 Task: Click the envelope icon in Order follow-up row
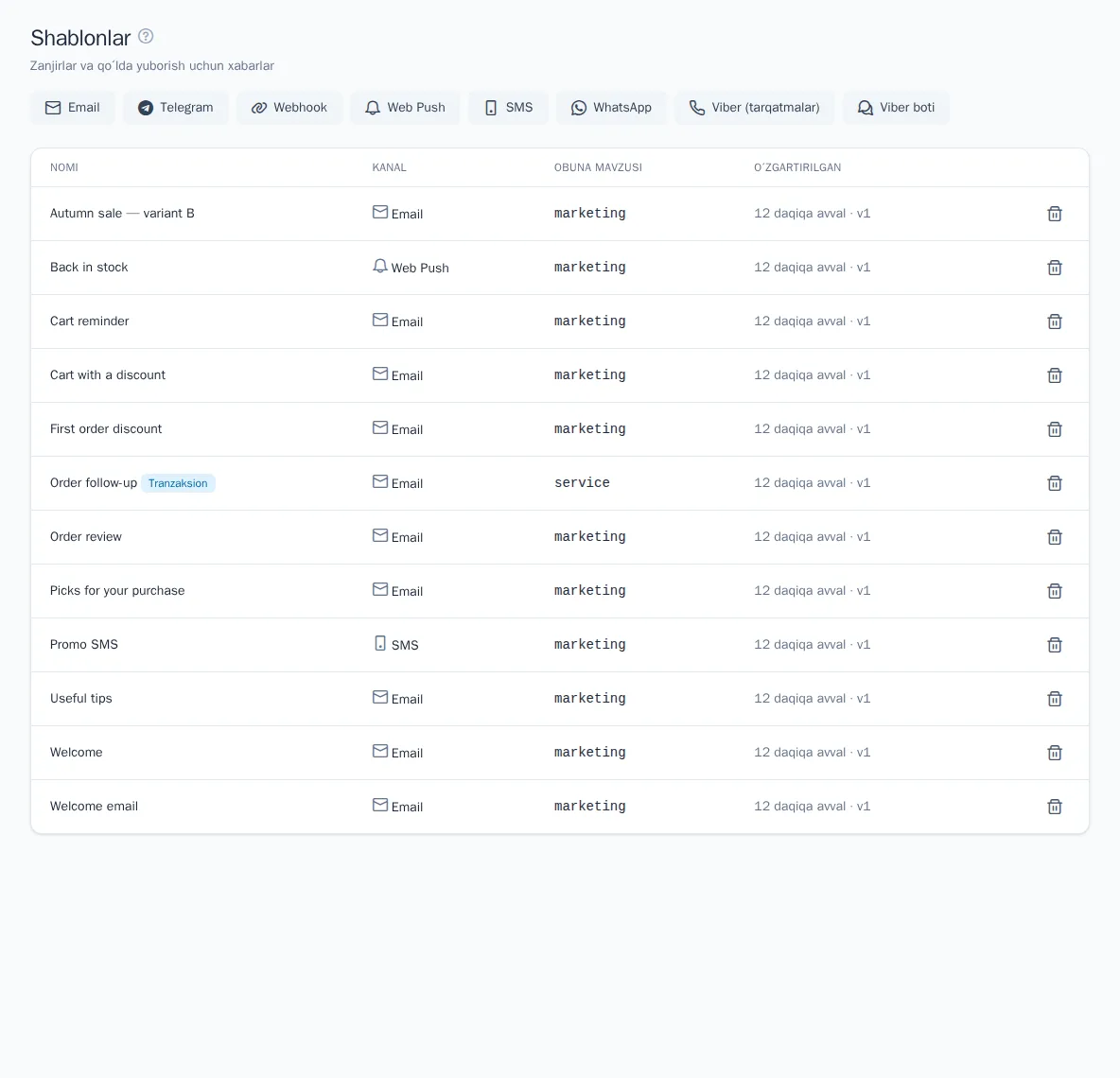[x=380, y=482]
